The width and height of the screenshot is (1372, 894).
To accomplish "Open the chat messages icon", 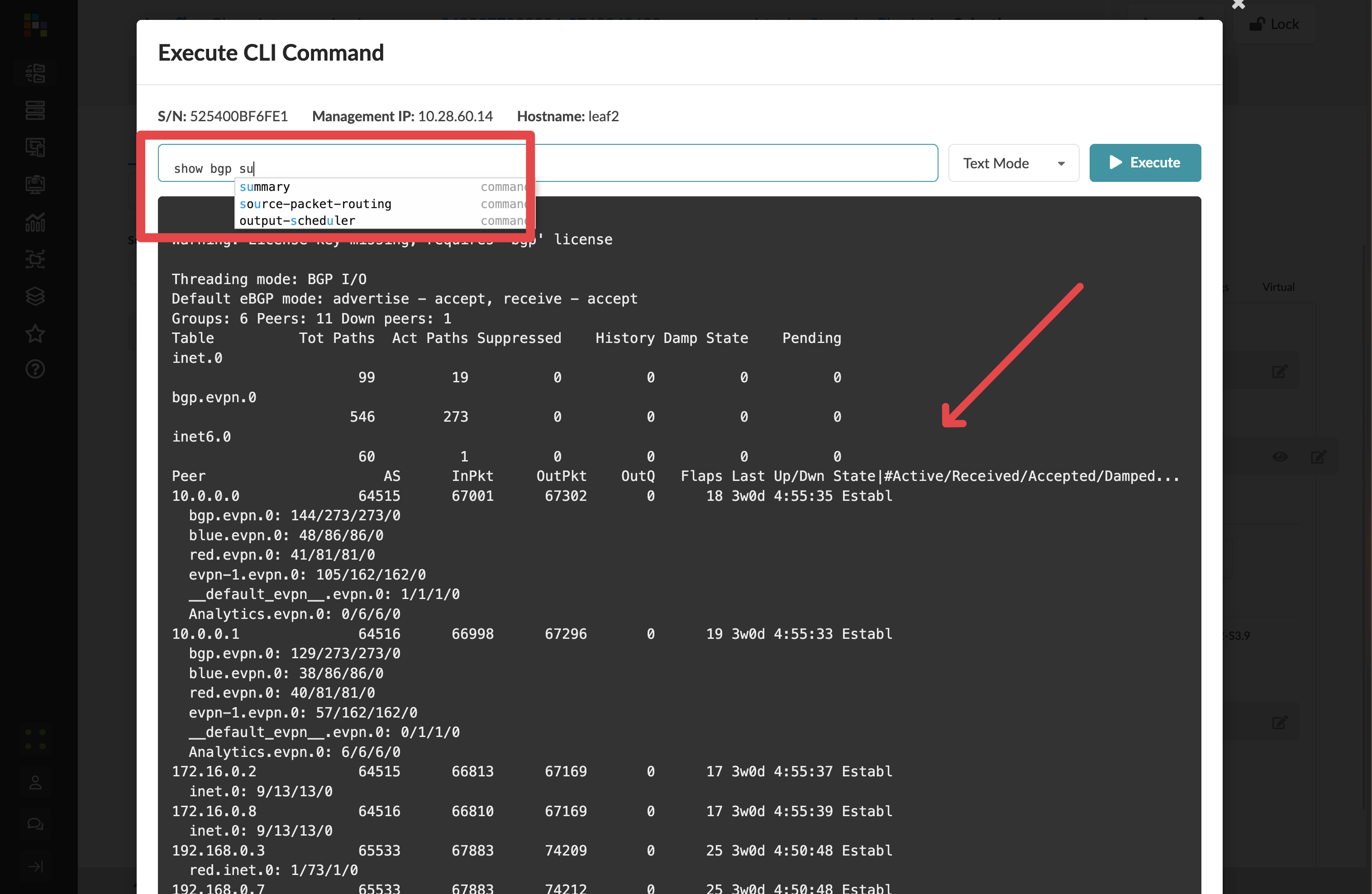I will [34, 824].
